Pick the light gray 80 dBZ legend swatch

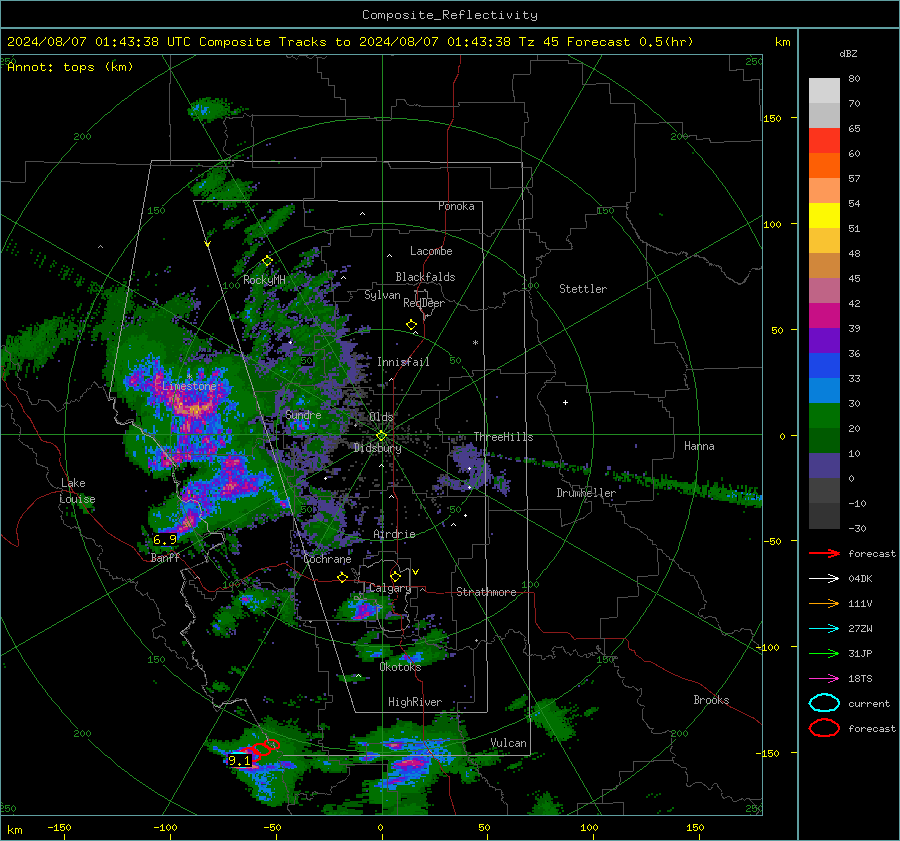[x=824, y=91]
